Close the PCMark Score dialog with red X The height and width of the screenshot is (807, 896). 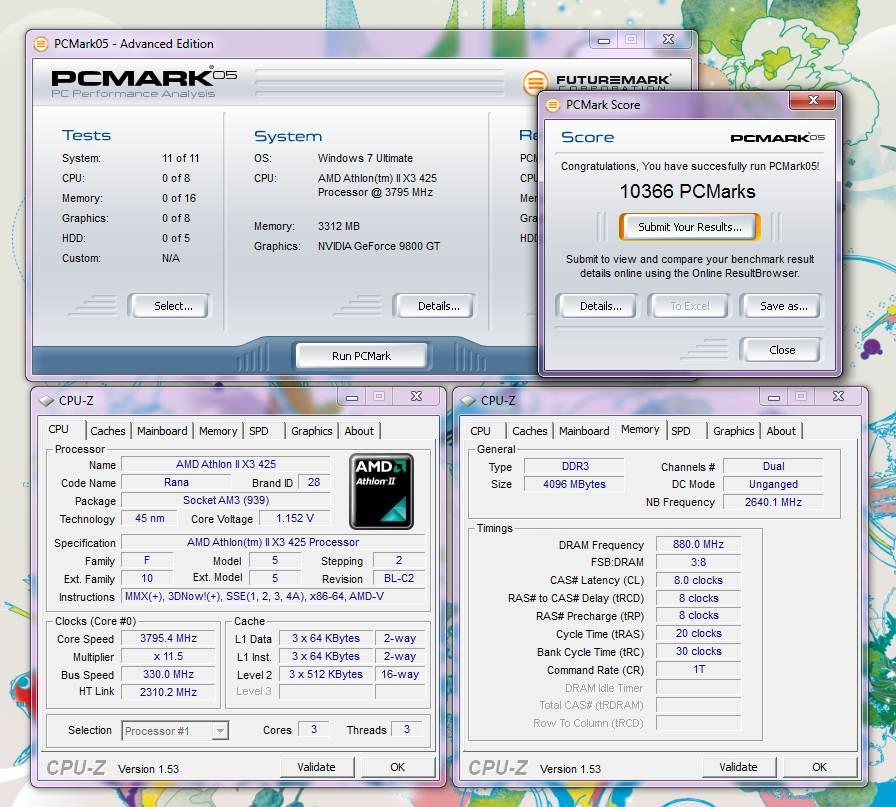813,100
